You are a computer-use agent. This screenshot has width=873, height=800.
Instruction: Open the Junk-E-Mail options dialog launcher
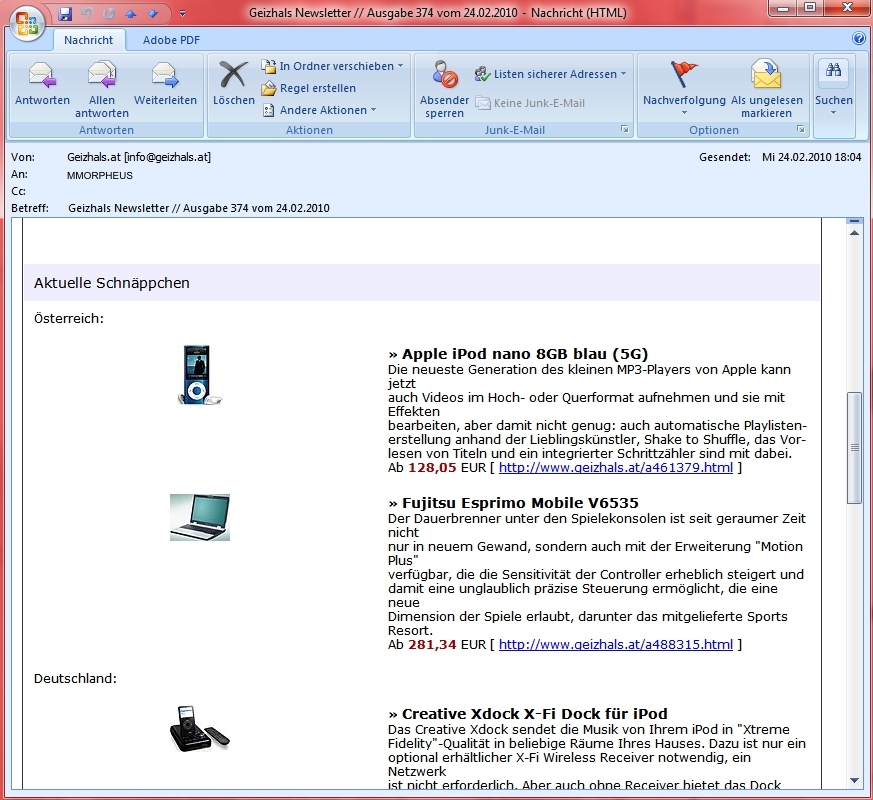click(x=625, y=129)
